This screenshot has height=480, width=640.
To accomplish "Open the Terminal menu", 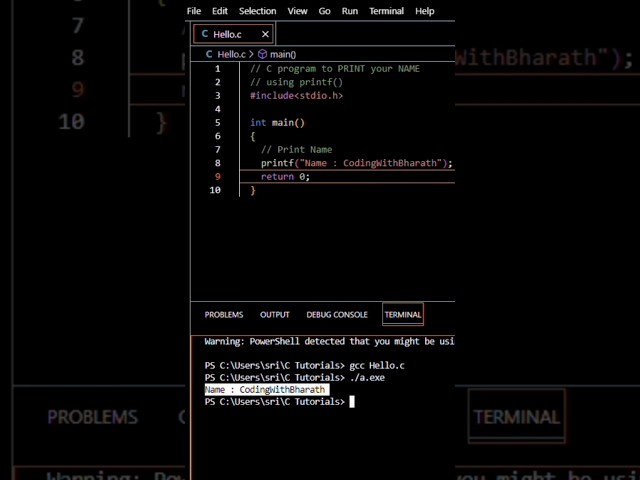I will click(386, 11).
